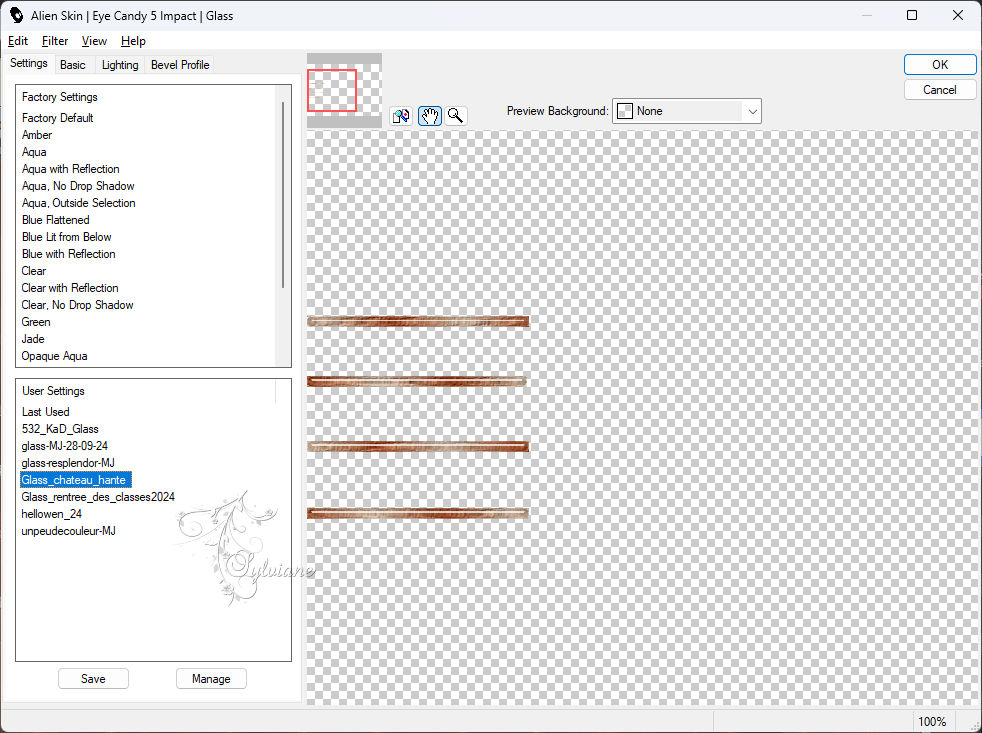This screenshot has width=982, height=733.
Task: Select glass-resplendor-MJ user setting
Action: 68,462
